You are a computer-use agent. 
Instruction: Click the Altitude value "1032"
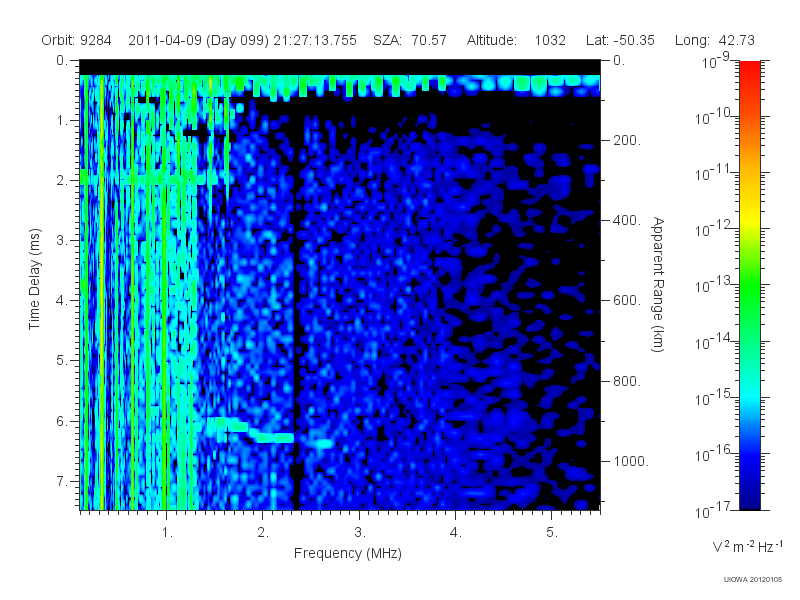click(x=550, y=40)
